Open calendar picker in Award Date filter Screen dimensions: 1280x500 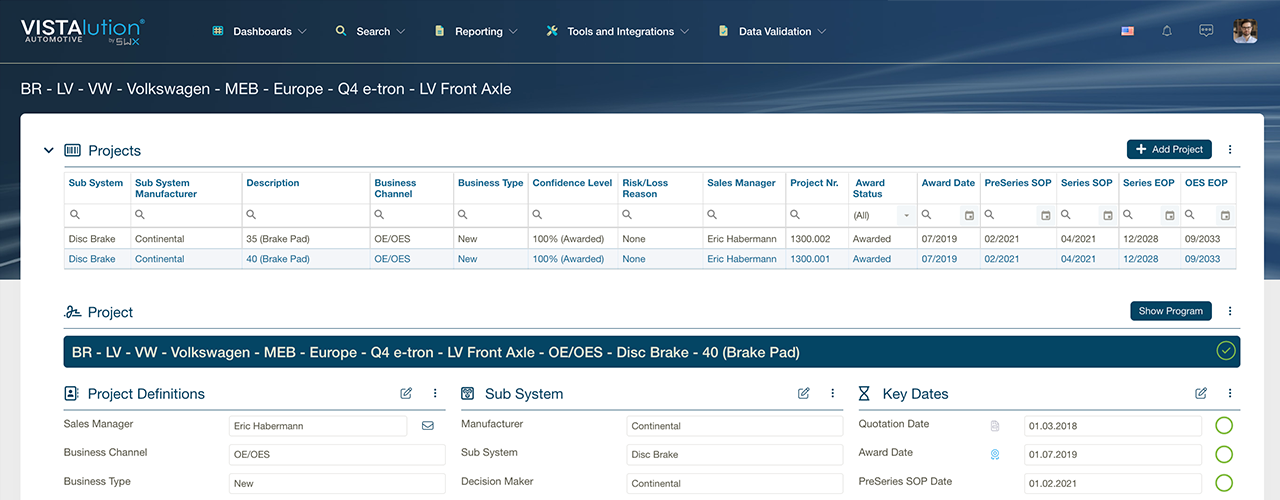coord(968,215)
